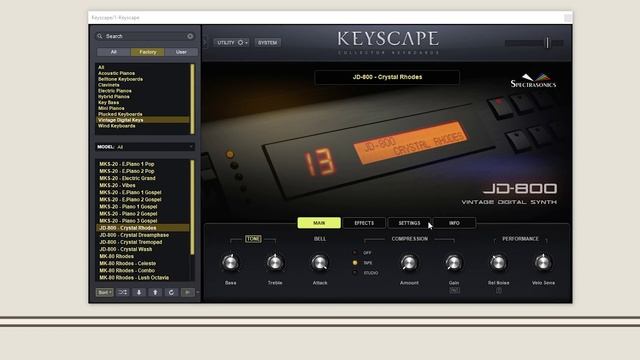640x360 pixels.
Task: Click the Bass knob
Action: click(230, 262)
